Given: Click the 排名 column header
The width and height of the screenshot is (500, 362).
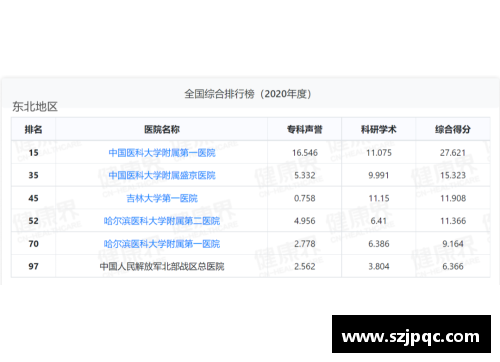Looking at the screenshot, I should point(33,129).
